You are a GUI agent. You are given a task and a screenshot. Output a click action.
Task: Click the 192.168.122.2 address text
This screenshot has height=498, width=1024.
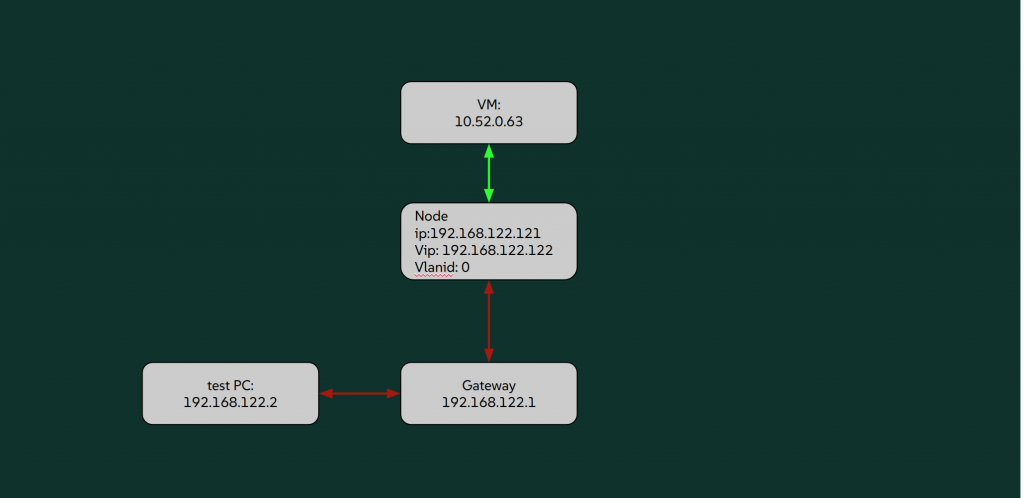(x=230, y=402)
